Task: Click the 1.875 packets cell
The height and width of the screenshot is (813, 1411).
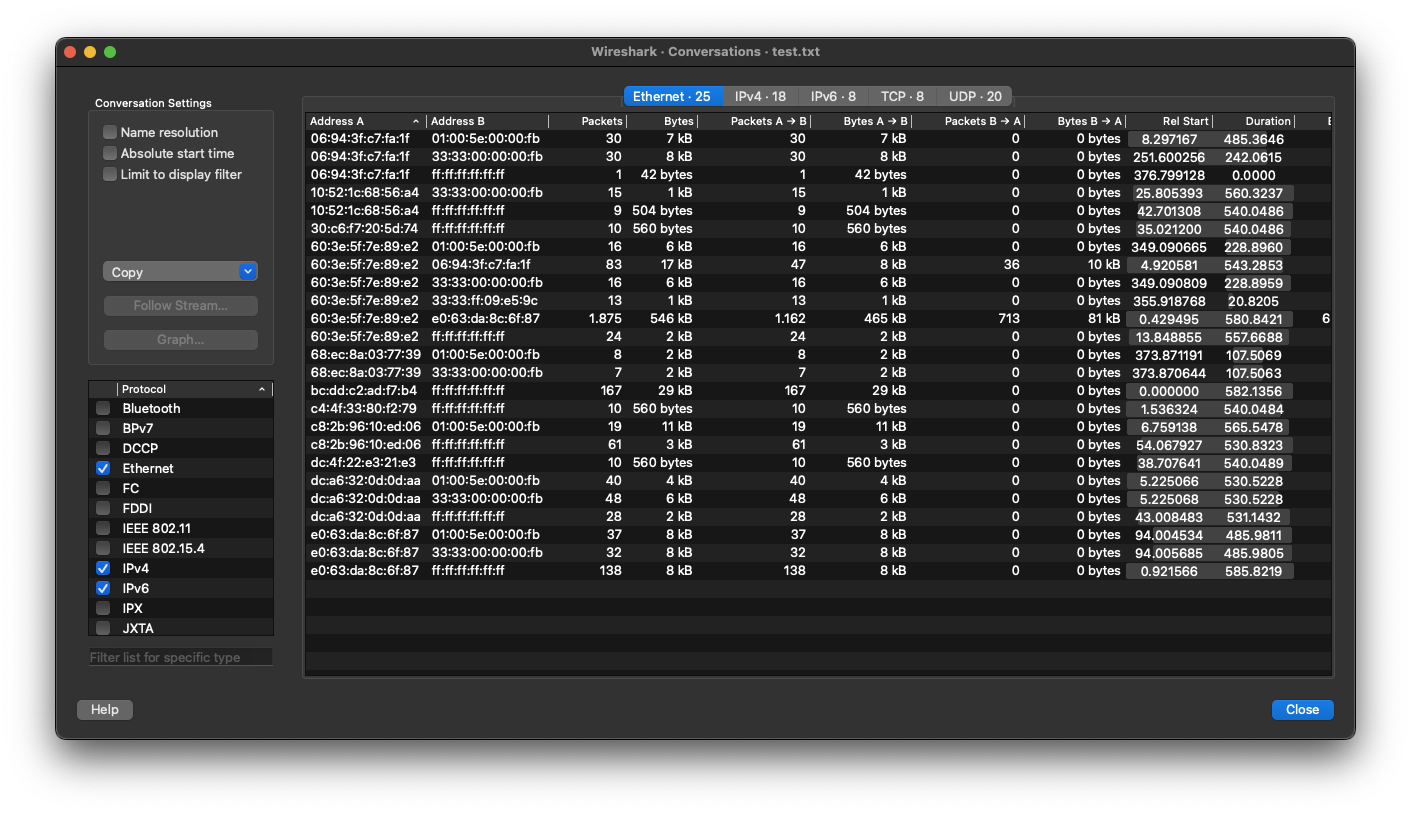Action: [605, 319]
